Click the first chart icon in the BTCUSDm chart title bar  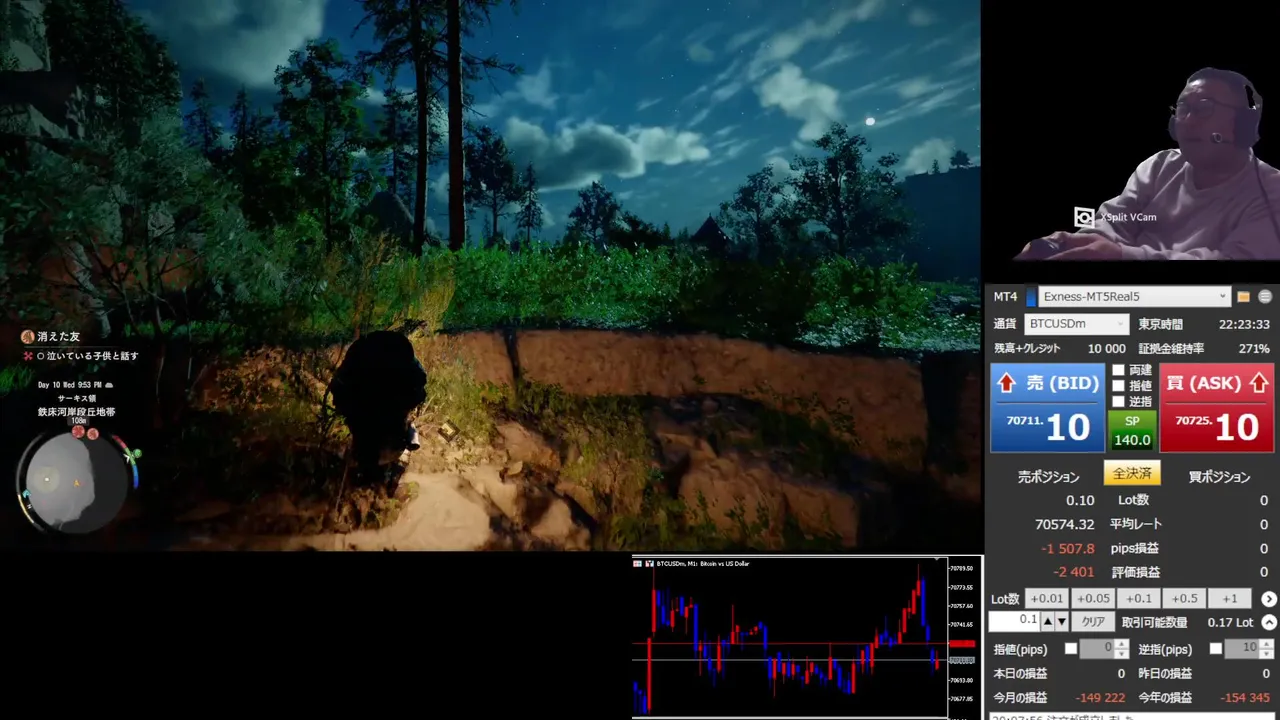[x=637, y=564]
